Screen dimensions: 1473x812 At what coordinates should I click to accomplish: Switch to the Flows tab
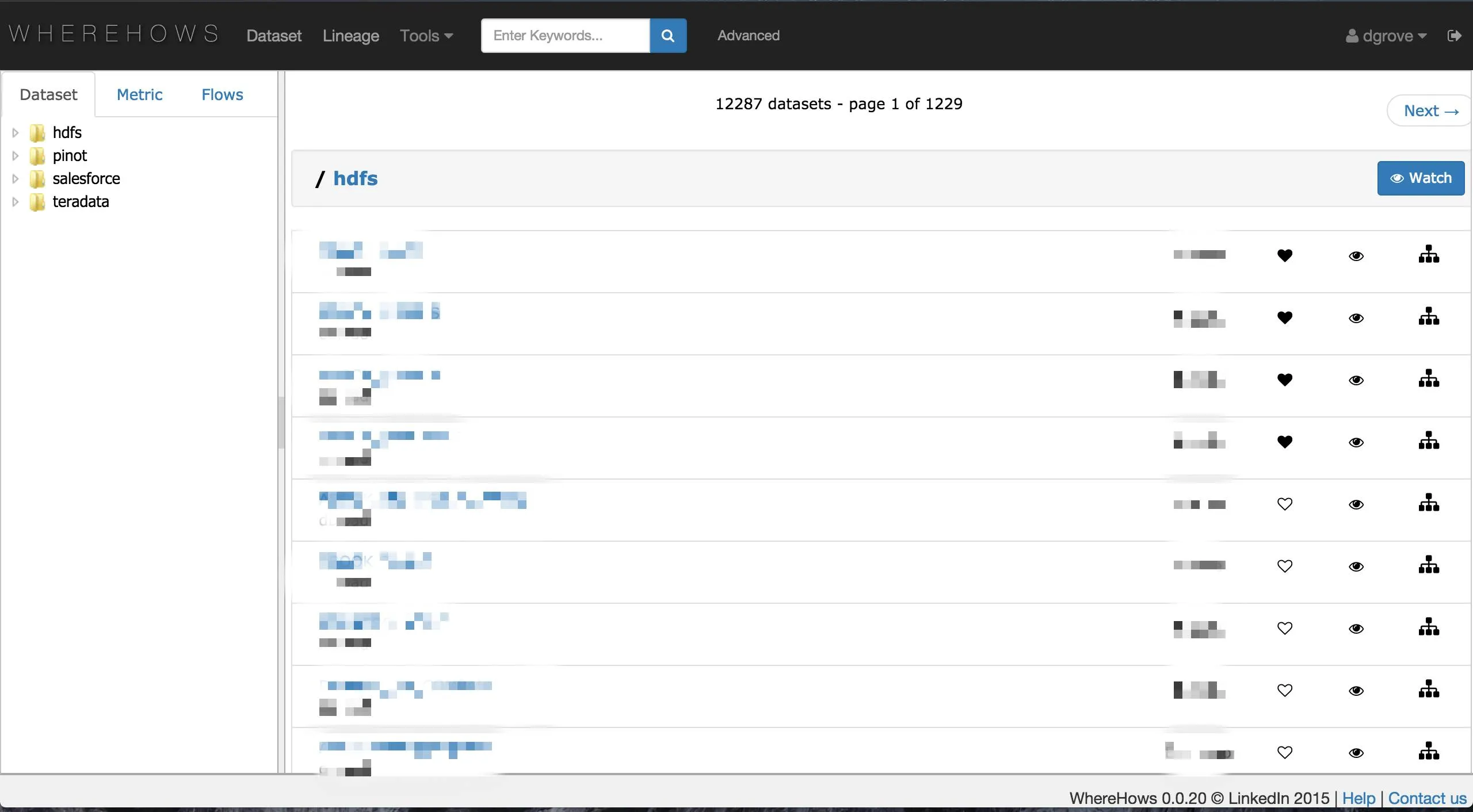(222, 94)
